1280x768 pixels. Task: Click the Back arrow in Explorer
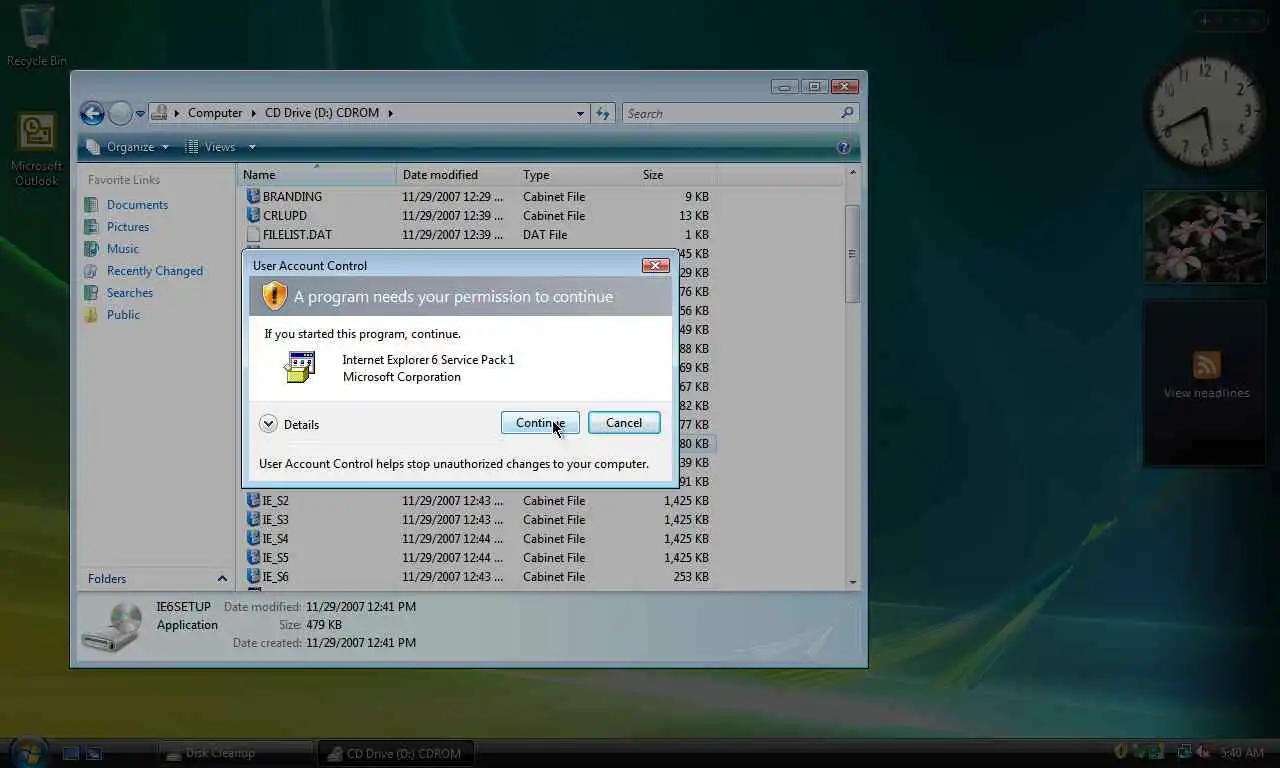coord(92,113)
